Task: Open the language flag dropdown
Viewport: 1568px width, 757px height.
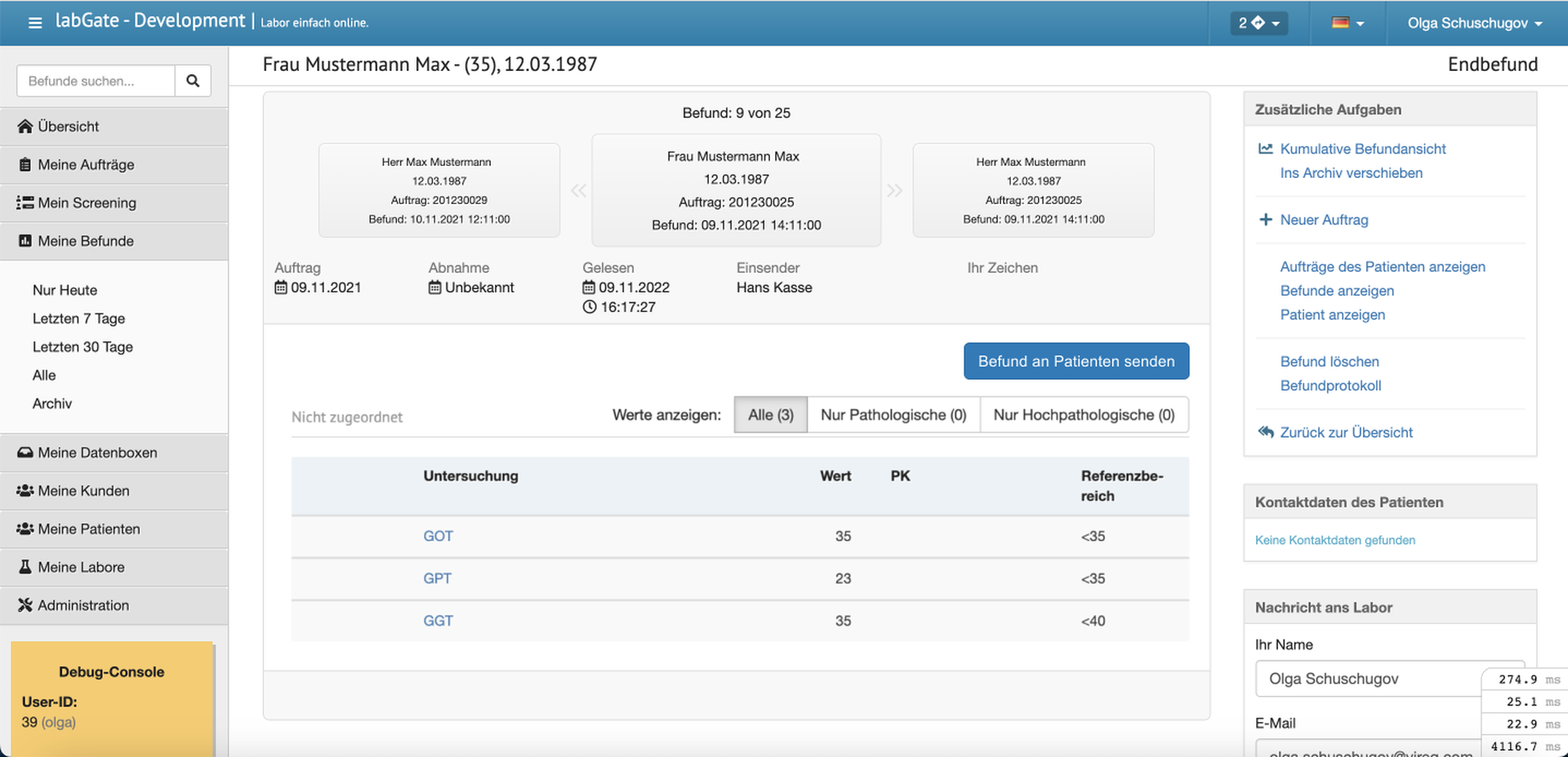Action: [x=1347, y=23]
